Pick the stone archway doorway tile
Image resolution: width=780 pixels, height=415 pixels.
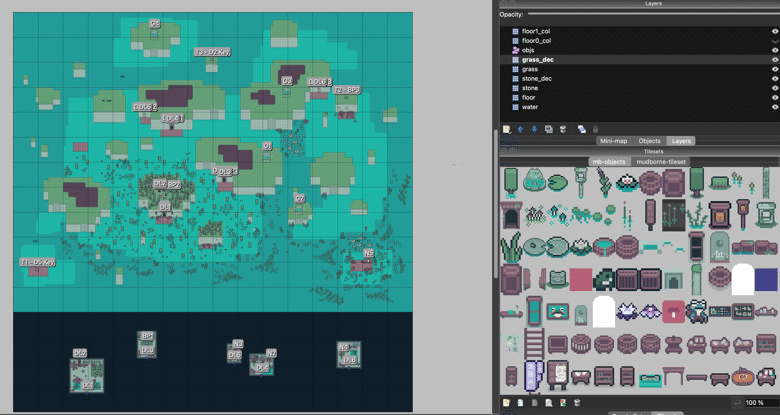(511, 214)
